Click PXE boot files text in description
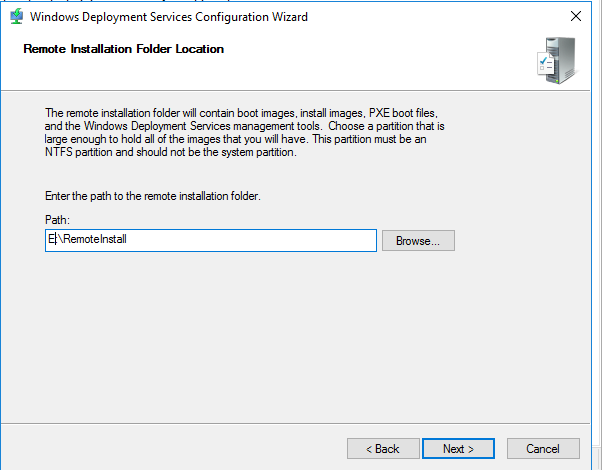Viewport: 602px width, 470px height. (x=403, y=113)
